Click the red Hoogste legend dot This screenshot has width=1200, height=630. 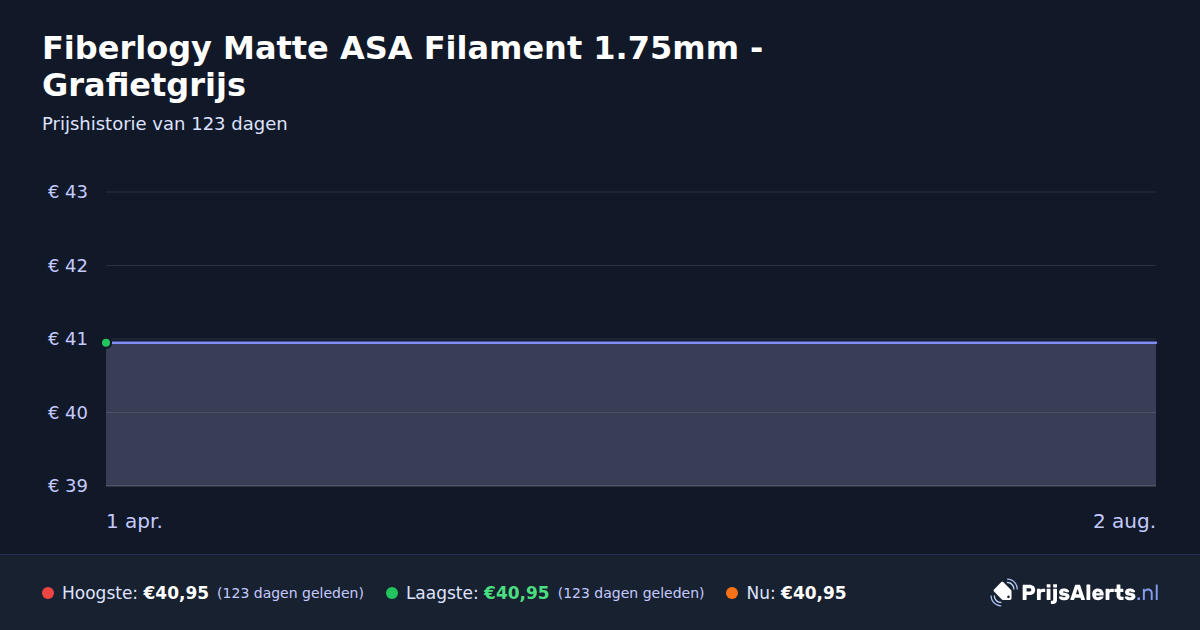(x=48, y=593)
